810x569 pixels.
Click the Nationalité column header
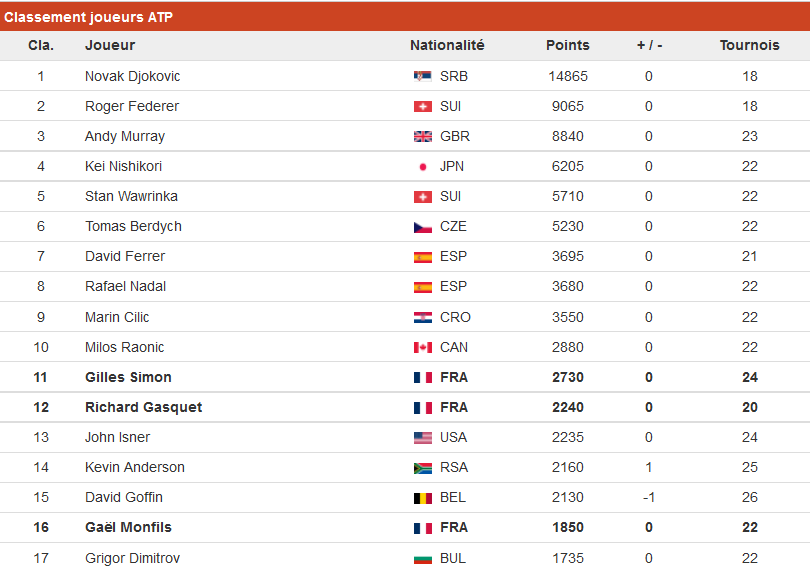[x=447, y=45]
